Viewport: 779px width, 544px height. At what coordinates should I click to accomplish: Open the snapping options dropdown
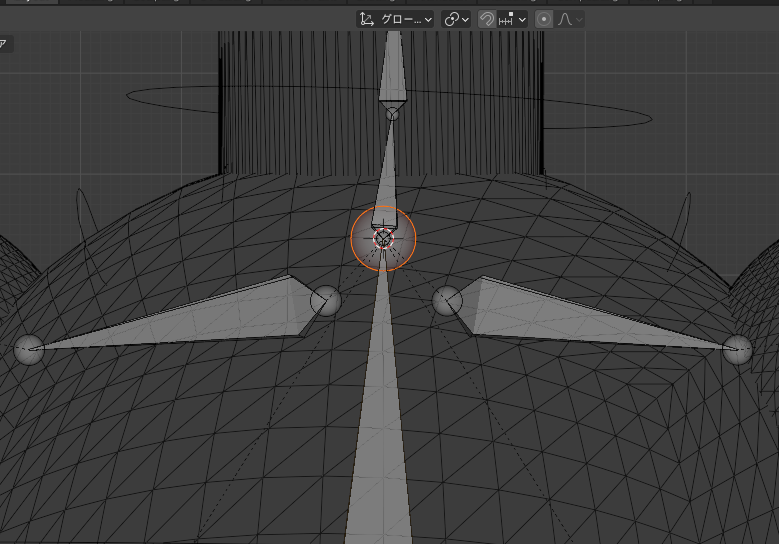pos(512,19)
